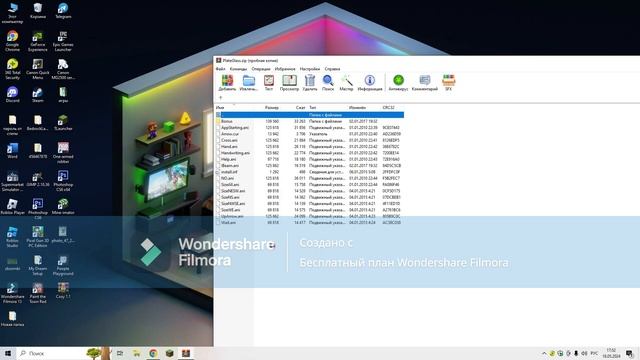
Task: Select the Google Chrome desktop shortcut
Action: 13,41
